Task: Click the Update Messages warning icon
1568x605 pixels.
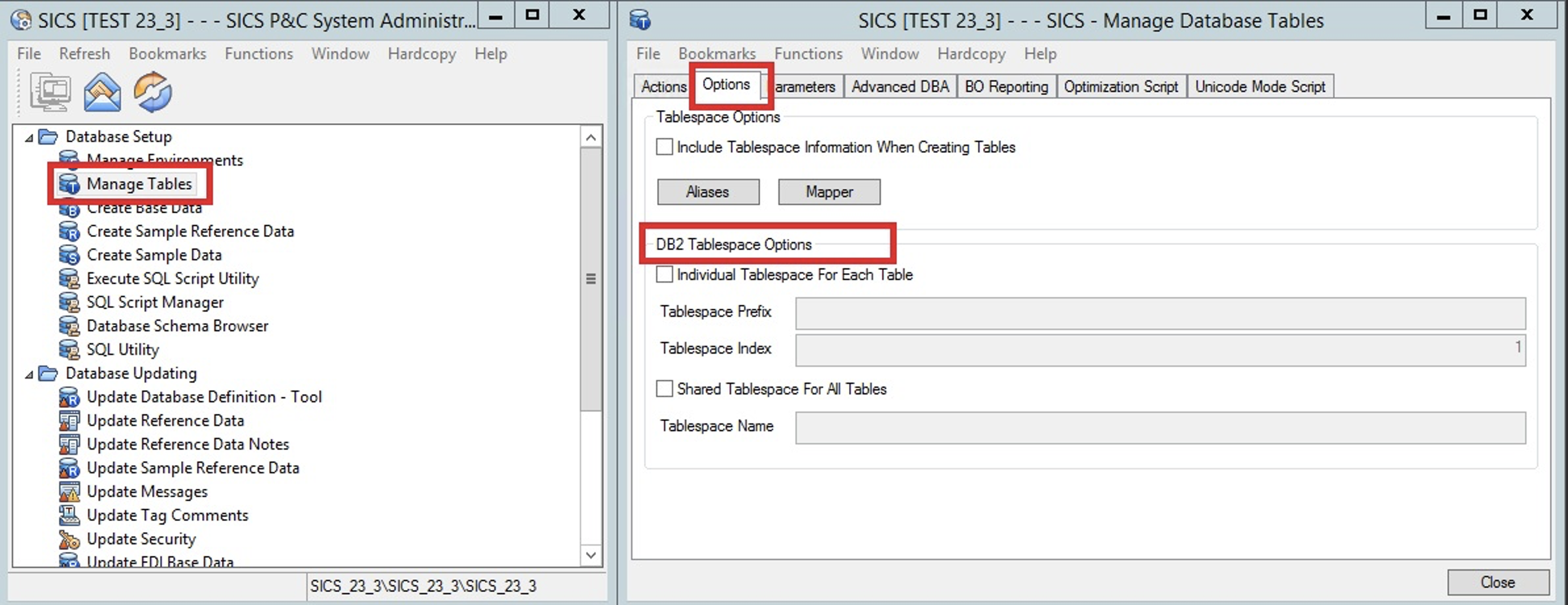Action: 69,492
